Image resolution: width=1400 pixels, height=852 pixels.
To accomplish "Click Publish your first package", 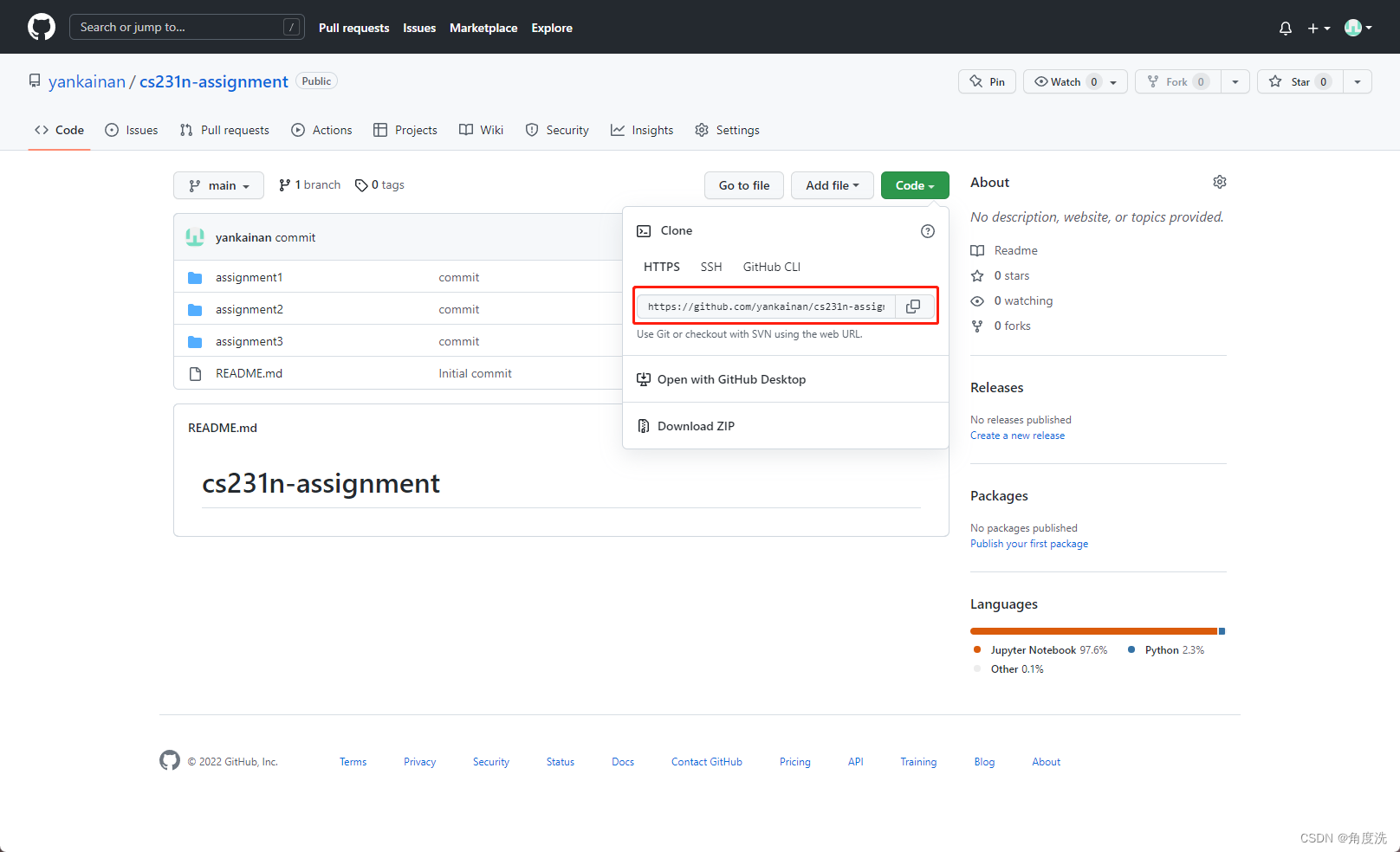I will [x=1029, y=544].
